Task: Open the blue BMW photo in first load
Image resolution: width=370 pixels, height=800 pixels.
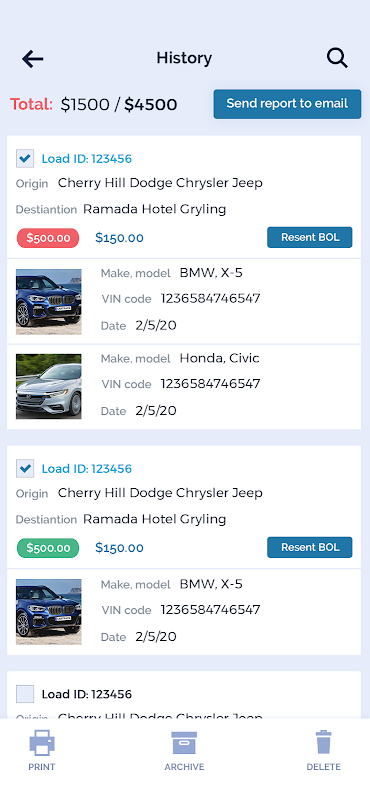Action: [x=48, y=302]
